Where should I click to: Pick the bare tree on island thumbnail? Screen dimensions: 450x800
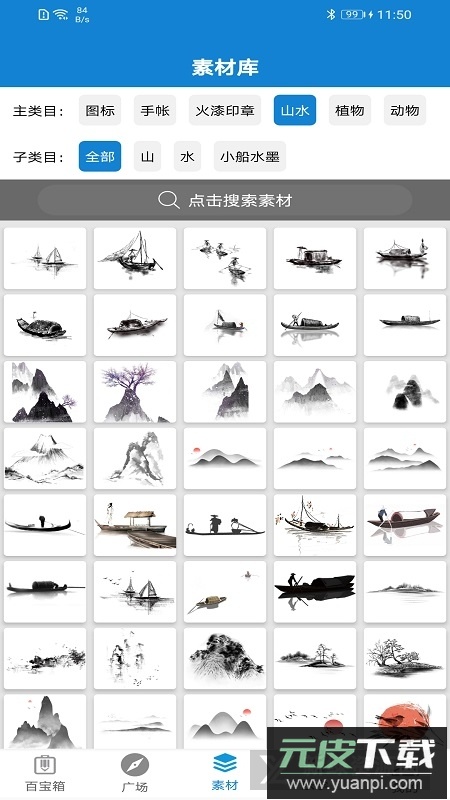[x=405, y=659]
